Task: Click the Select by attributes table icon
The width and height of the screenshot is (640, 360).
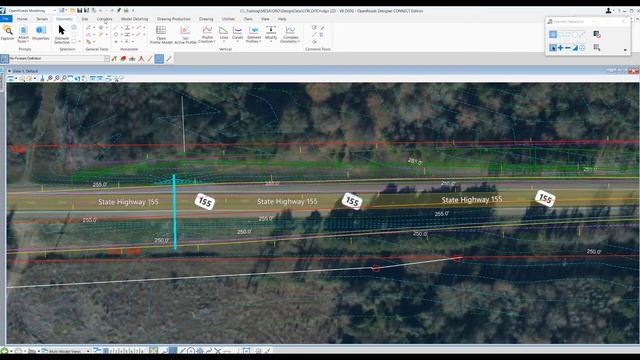Action: (597, 48)
